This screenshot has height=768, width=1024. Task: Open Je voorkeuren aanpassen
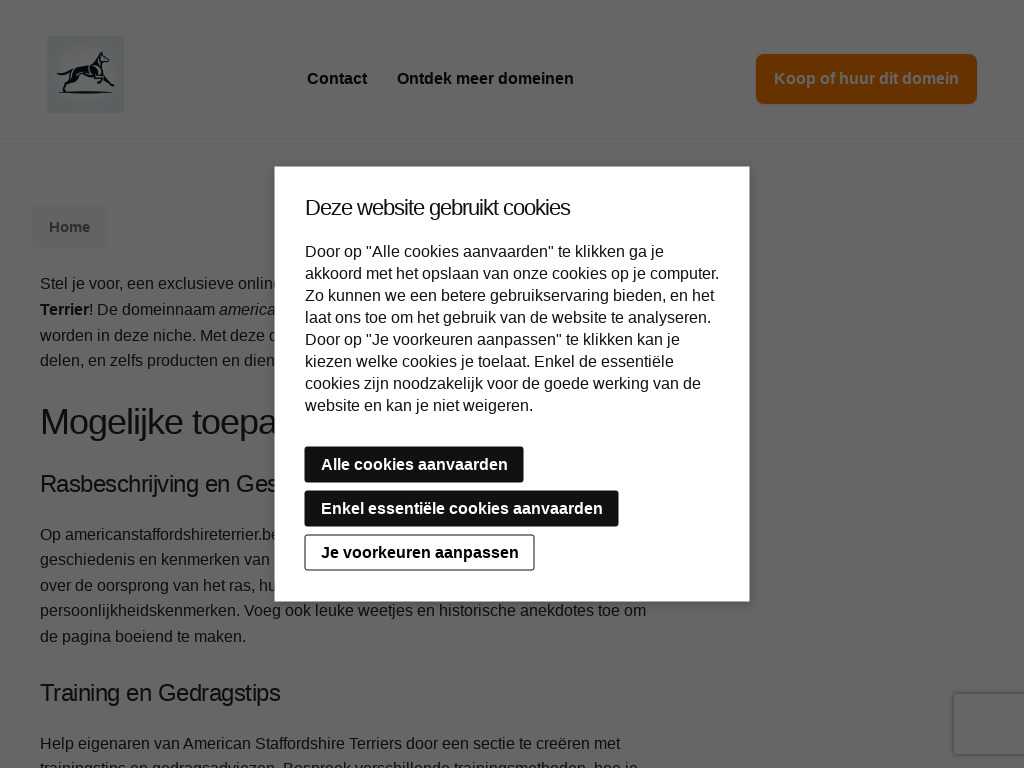(419, 552)
